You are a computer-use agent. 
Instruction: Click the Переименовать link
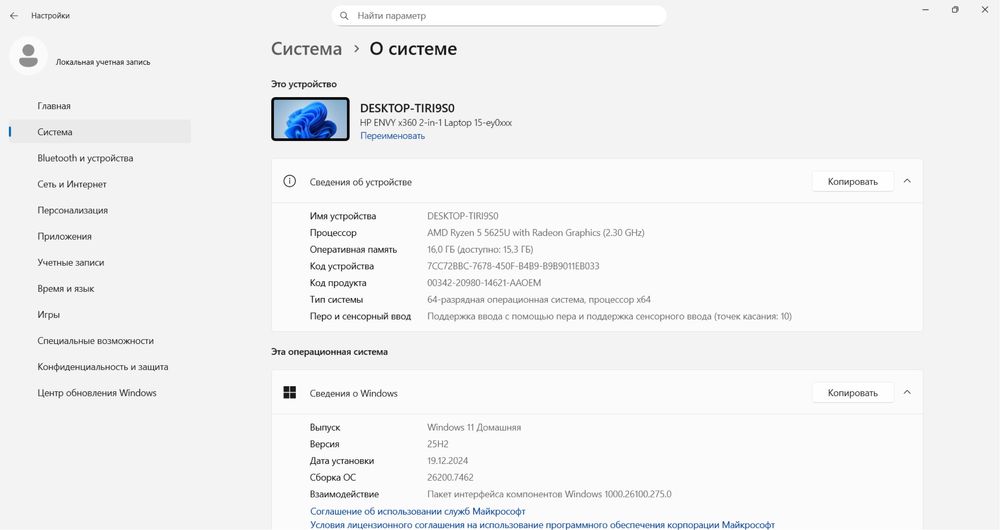coord(392,136)
